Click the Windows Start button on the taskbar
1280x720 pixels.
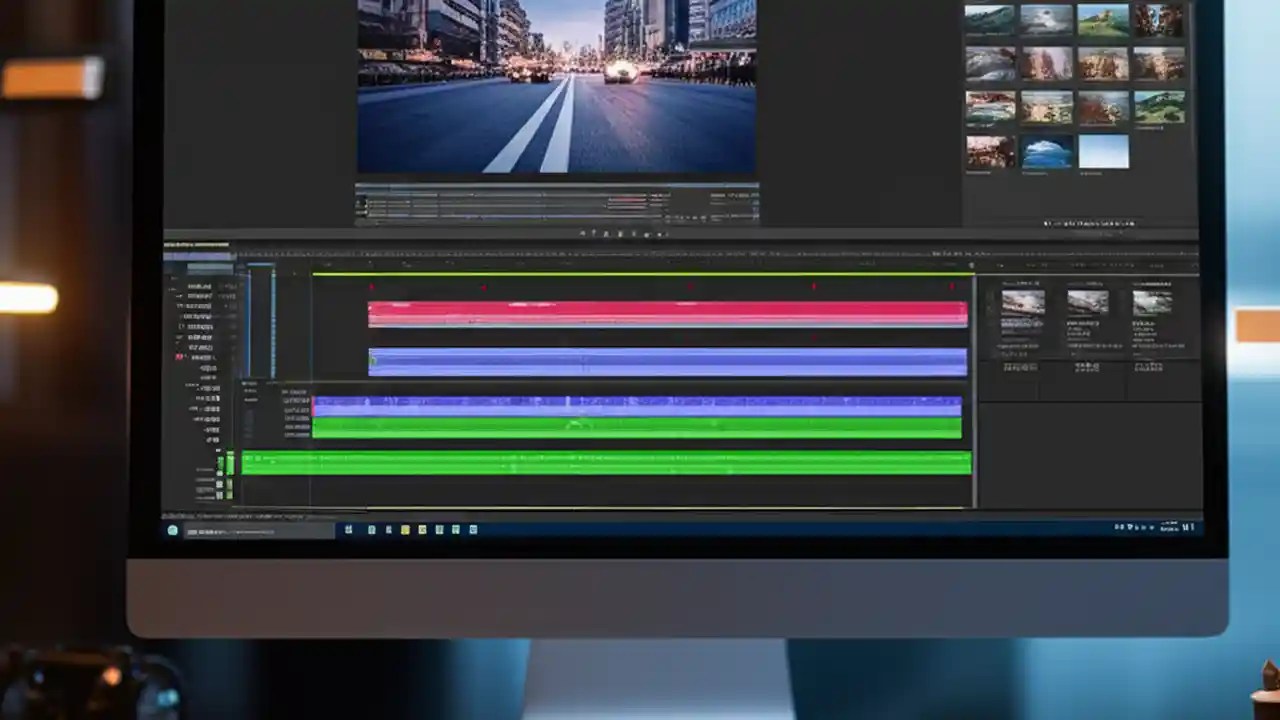click(x=171, y=528)
